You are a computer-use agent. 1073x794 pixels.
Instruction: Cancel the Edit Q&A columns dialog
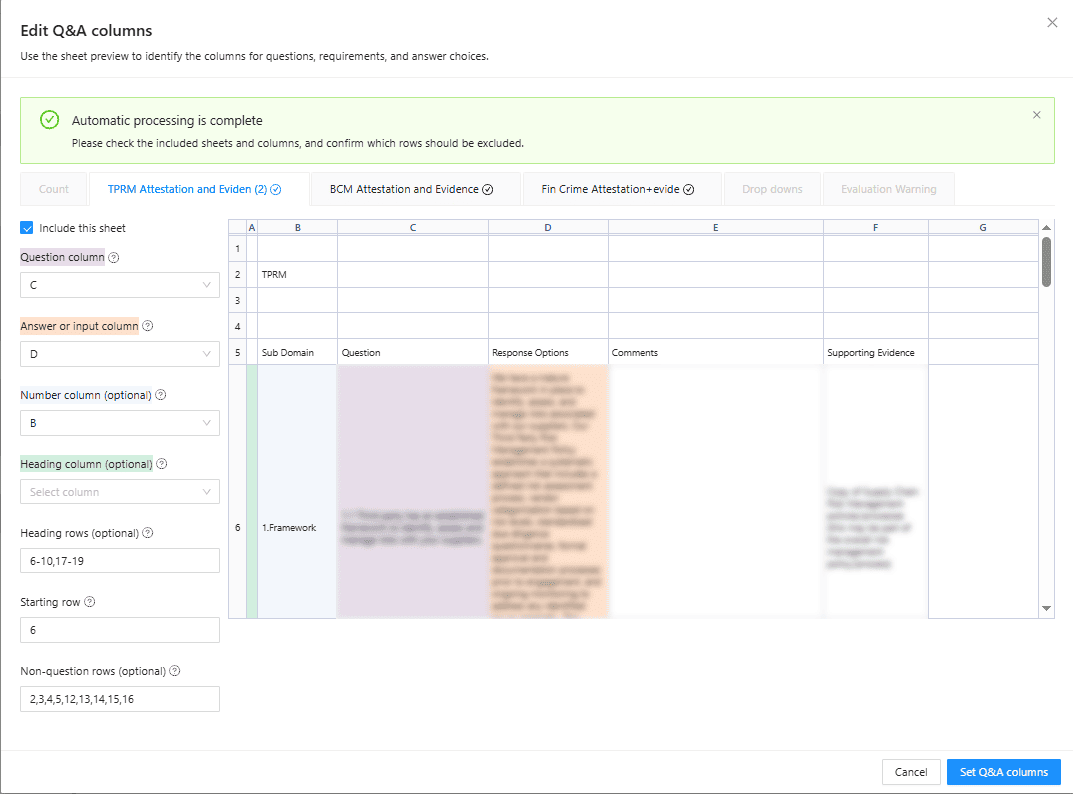click(x=910, y=771)
